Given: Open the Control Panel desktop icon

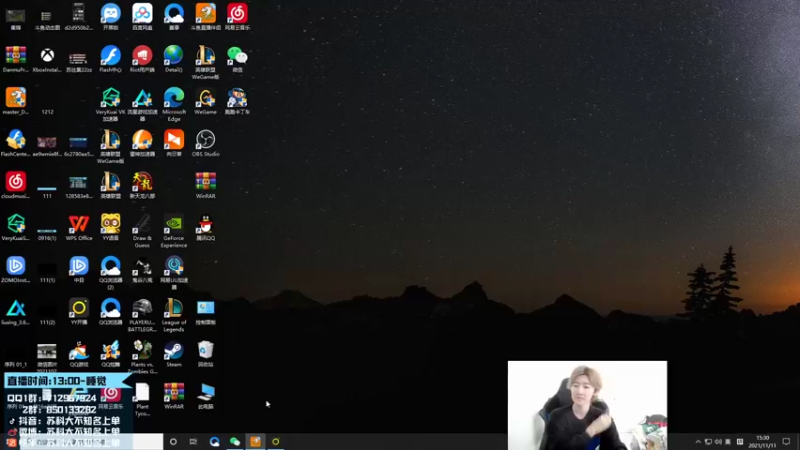Looking at the screenshot, I should (x=206, y=311).
